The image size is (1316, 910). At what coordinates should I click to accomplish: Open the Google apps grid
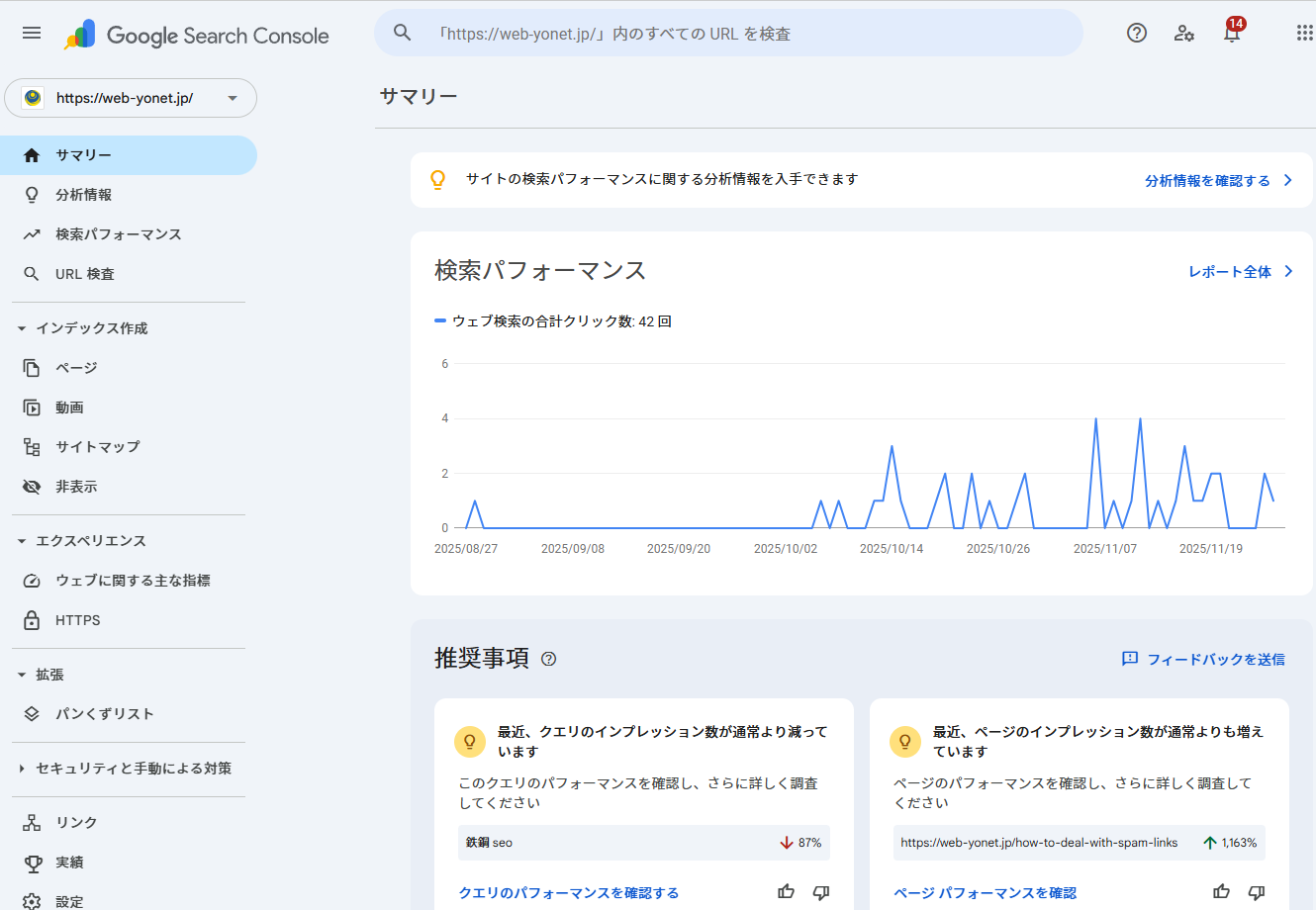tap(1304, 34)
